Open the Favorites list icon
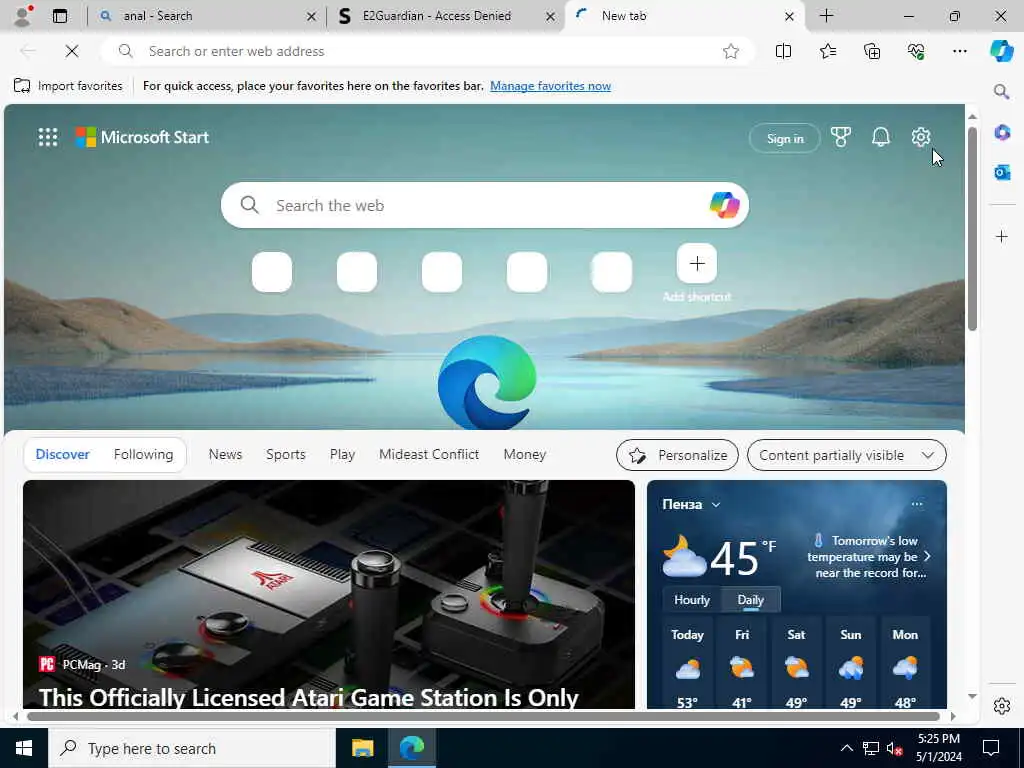Viewport: 1024px width, 768px height. [827, 51]
